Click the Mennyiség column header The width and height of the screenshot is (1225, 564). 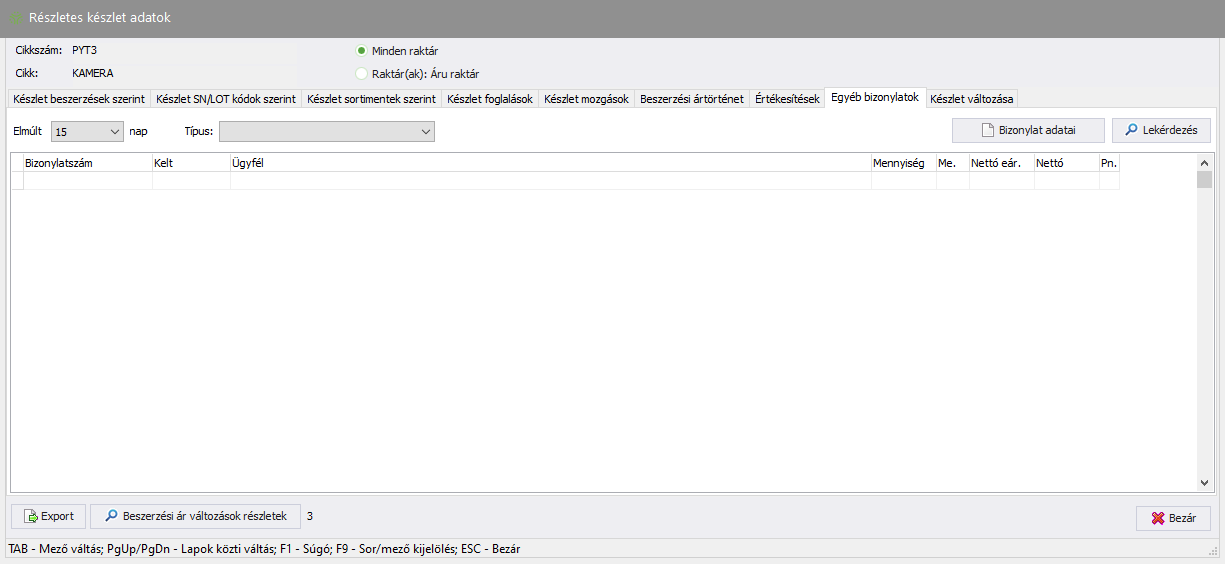pos(902,163)
